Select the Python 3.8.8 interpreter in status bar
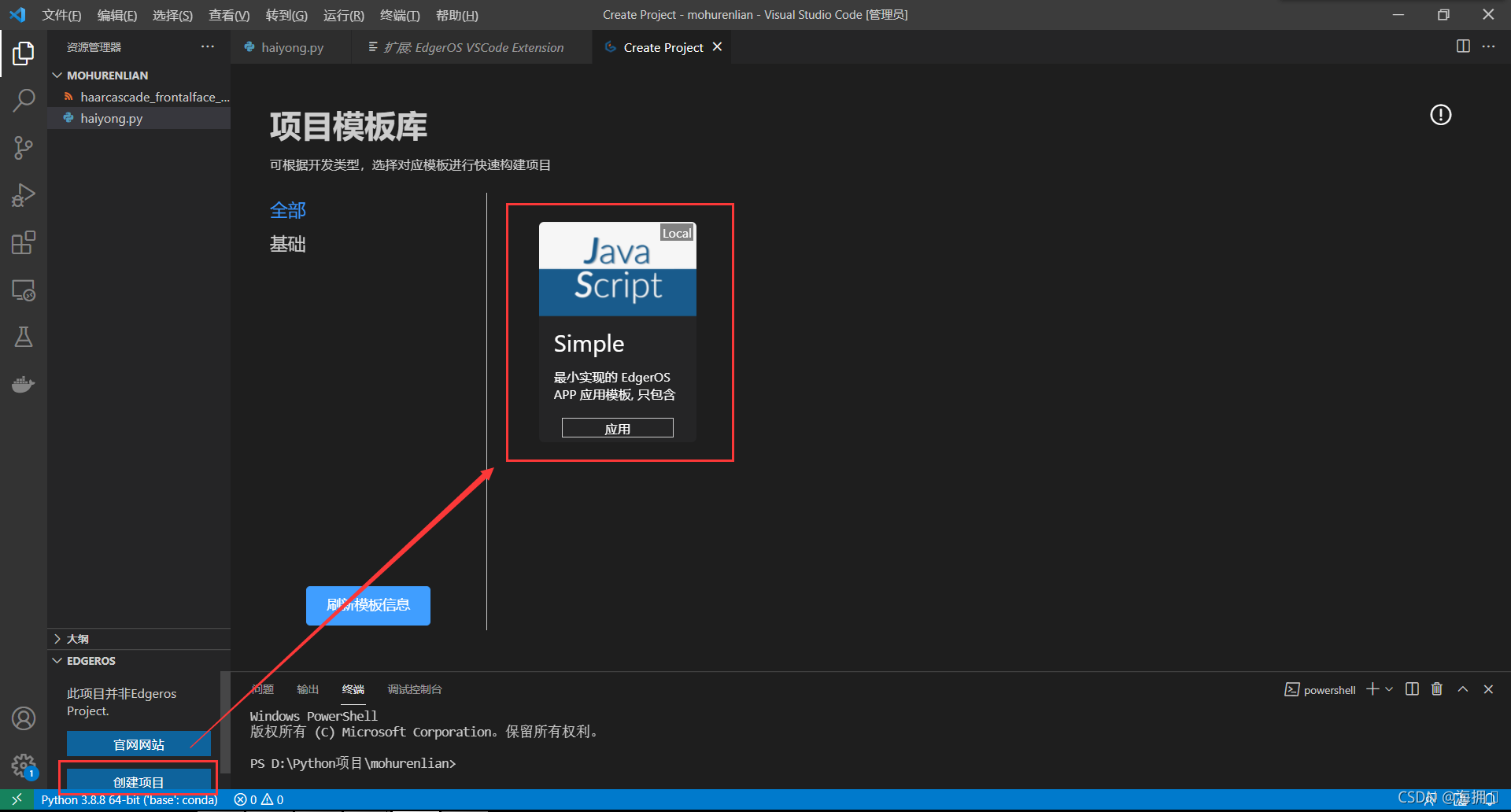Viewport: 1511px width, 812px height. [x=131, y=799]
